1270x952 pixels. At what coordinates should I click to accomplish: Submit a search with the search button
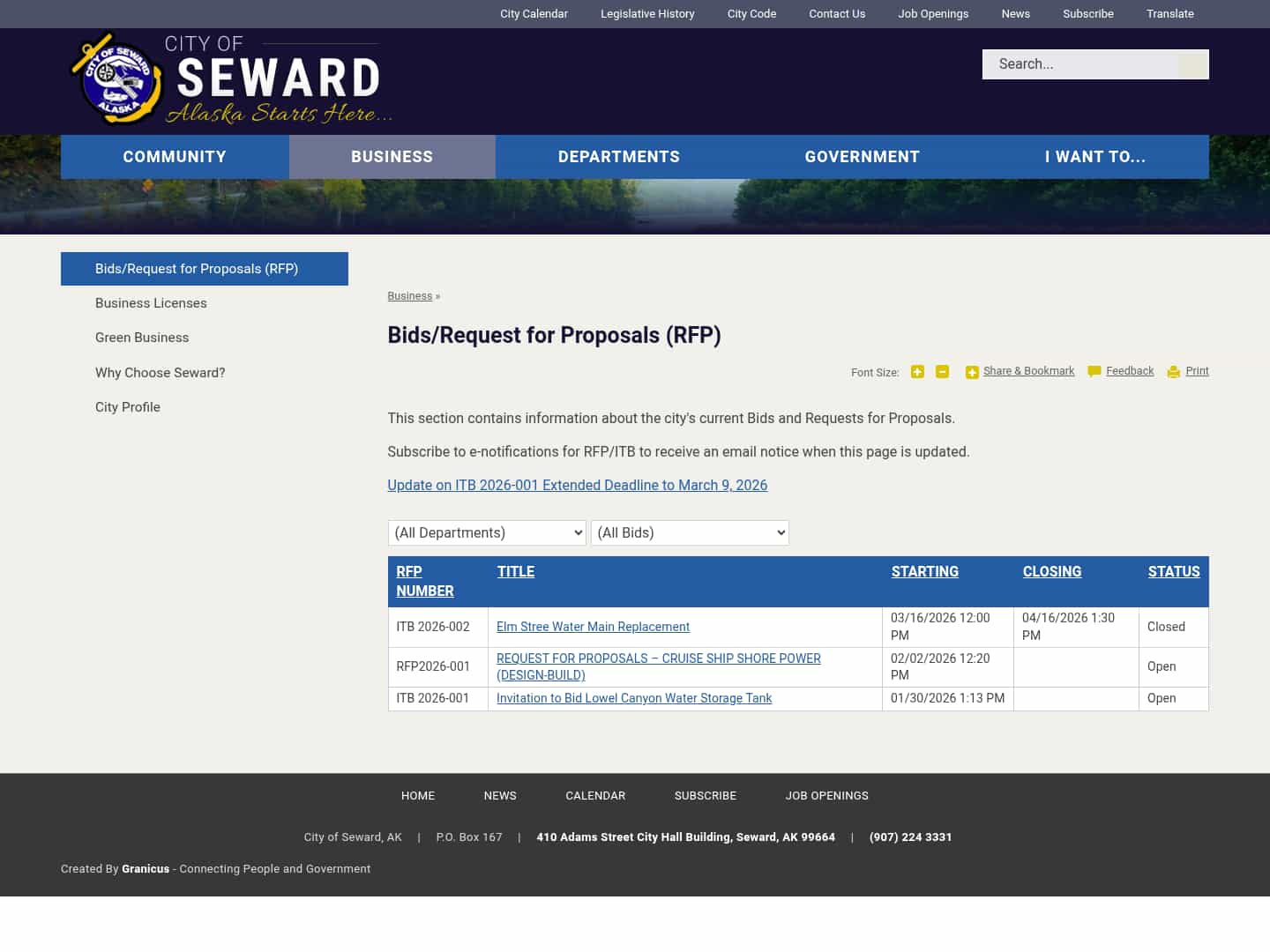[1192, 64]
